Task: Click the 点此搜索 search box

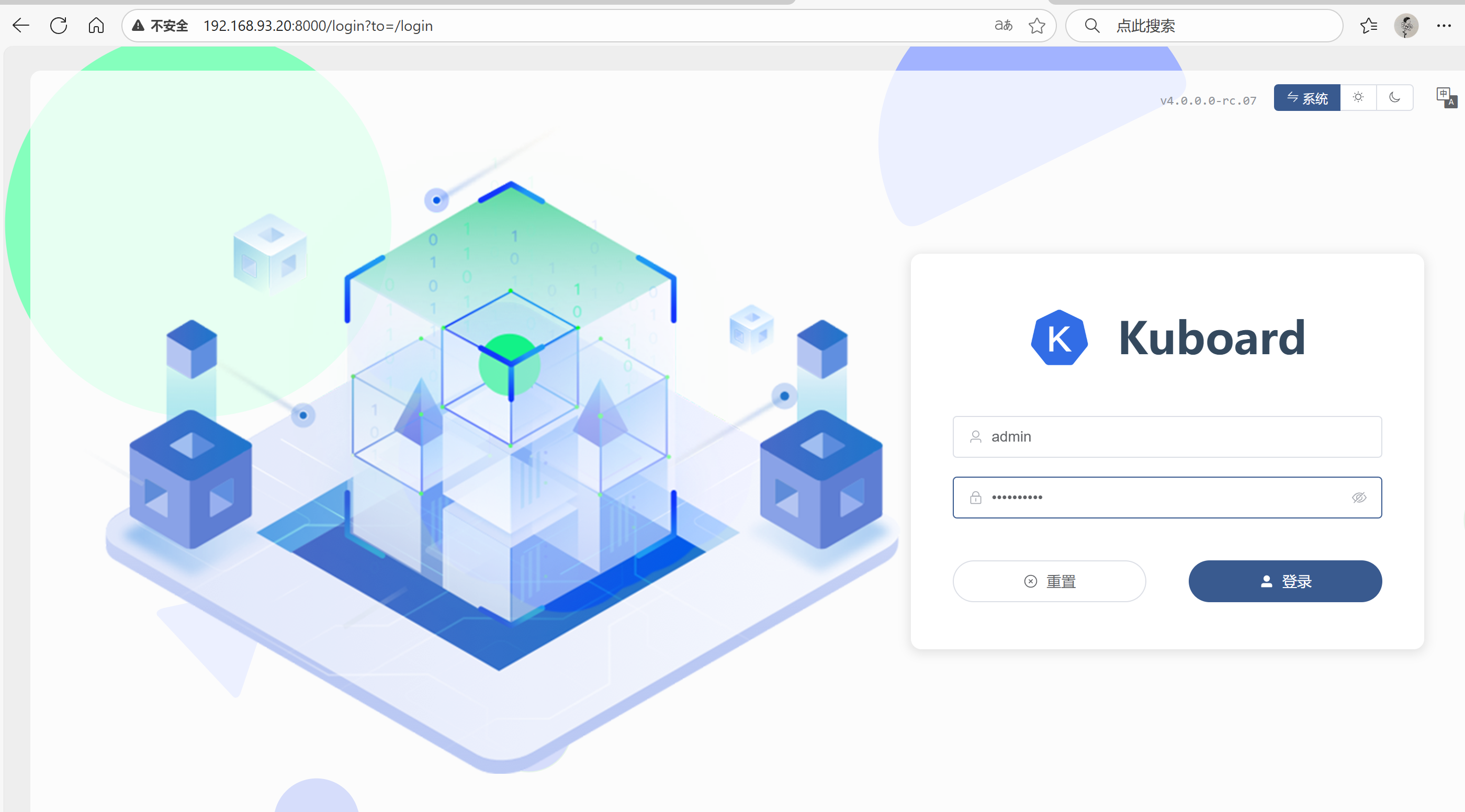Action: pyautogui.click(x=1203, y=26)
